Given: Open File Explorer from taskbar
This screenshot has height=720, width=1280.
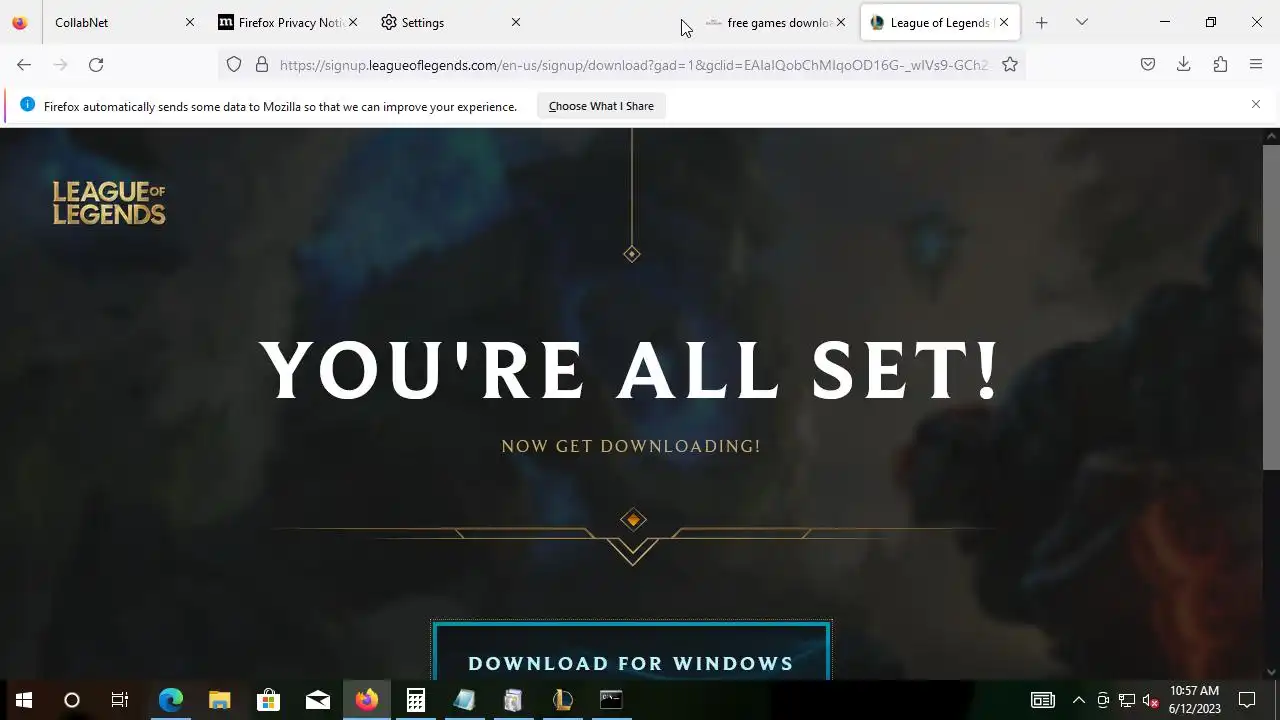Looking at the screenshot, I should tap(219, 700).
